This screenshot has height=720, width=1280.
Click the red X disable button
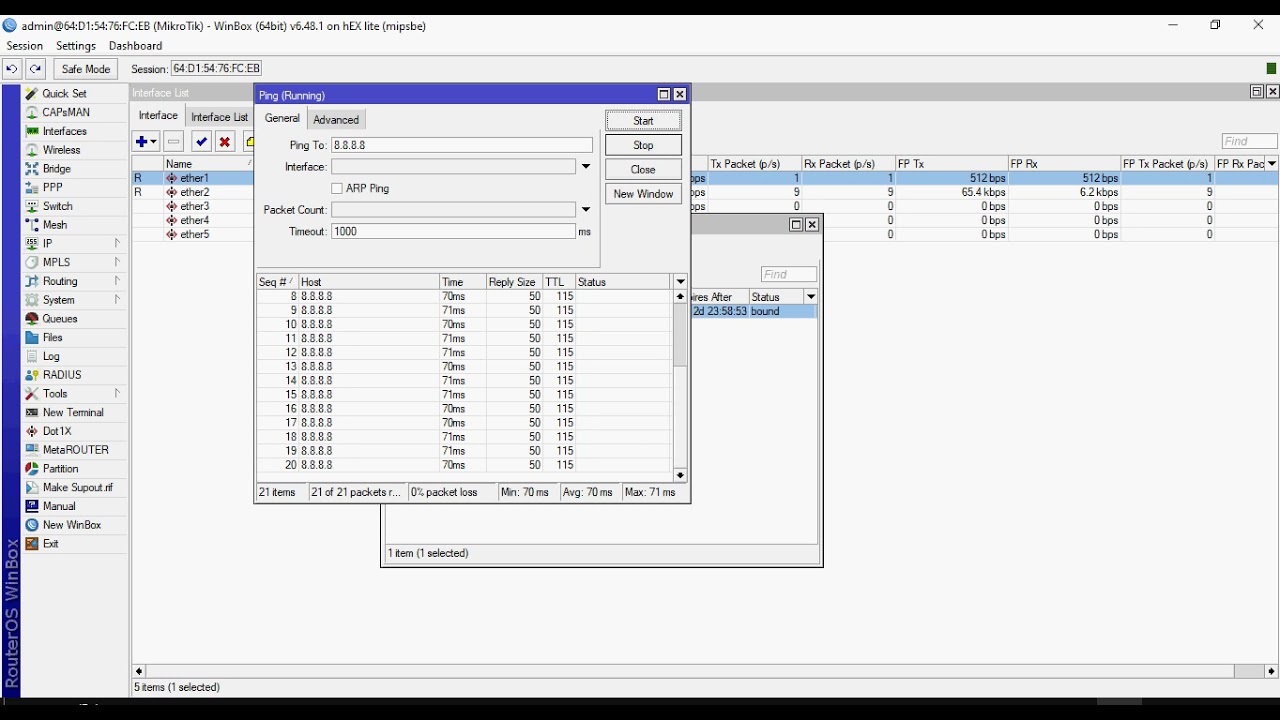coord(225,142)
